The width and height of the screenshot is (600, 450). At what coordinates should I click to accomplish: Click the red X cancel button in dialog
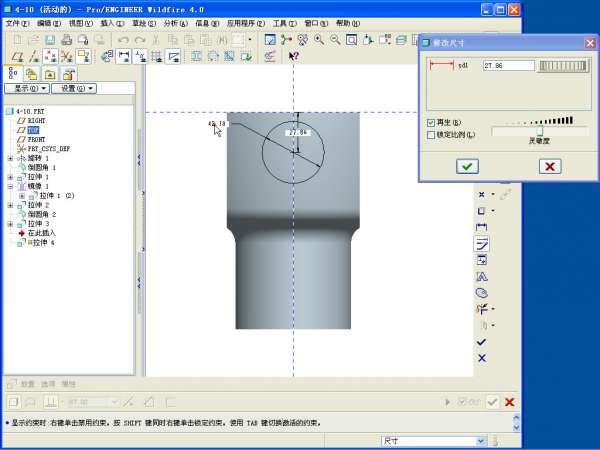click(x=549, y=166)
